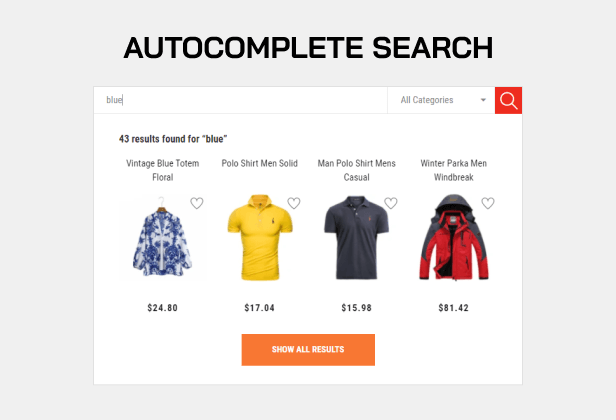616x420 pixels.
Task: Toggle wishlist heart on yellow Polo Shirt
Action: pyautogui.click(x=294, y=203)
